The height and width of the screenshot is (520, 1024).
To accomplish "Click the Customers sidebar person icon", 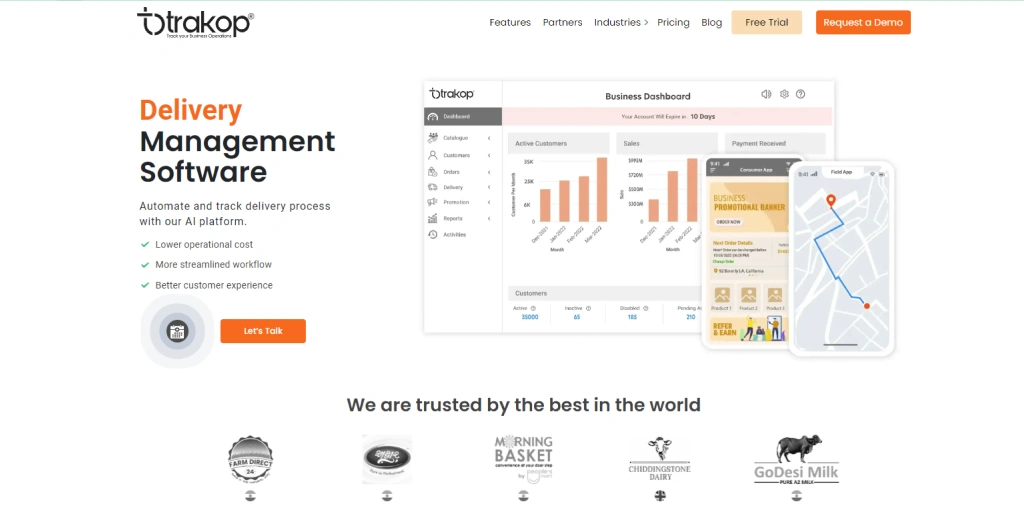I will 432,155.
